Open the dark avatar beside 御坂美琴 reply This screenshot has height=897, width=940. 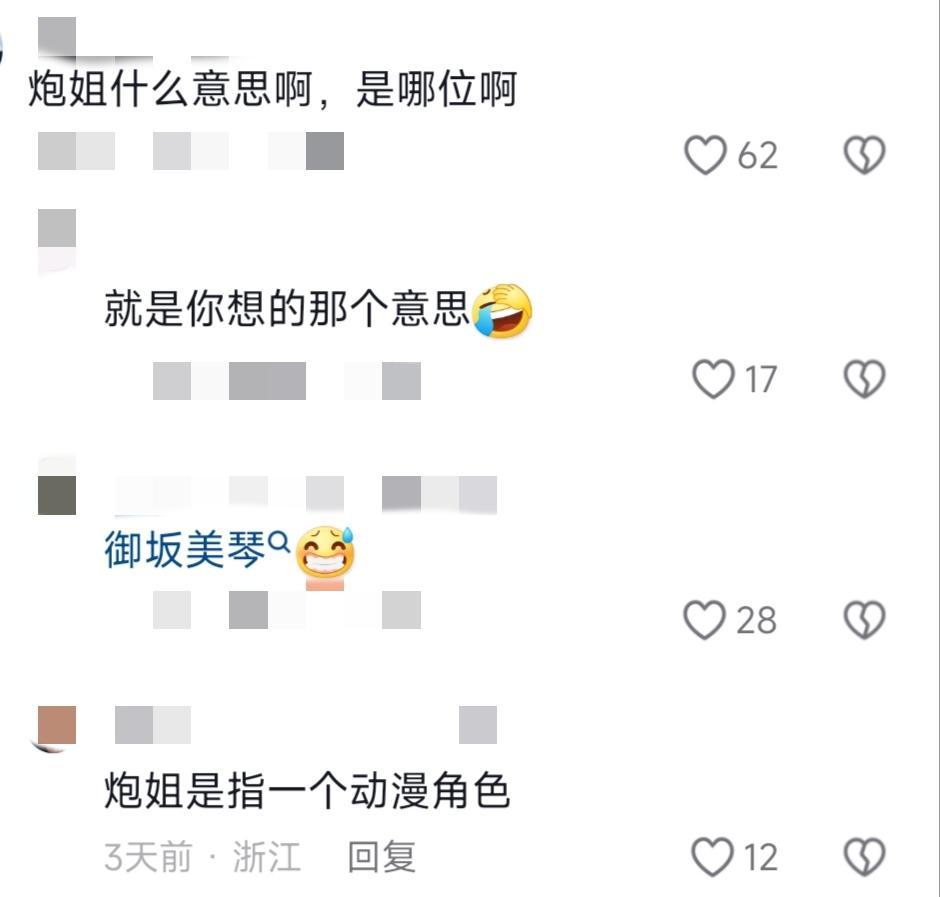click(56, 486)
